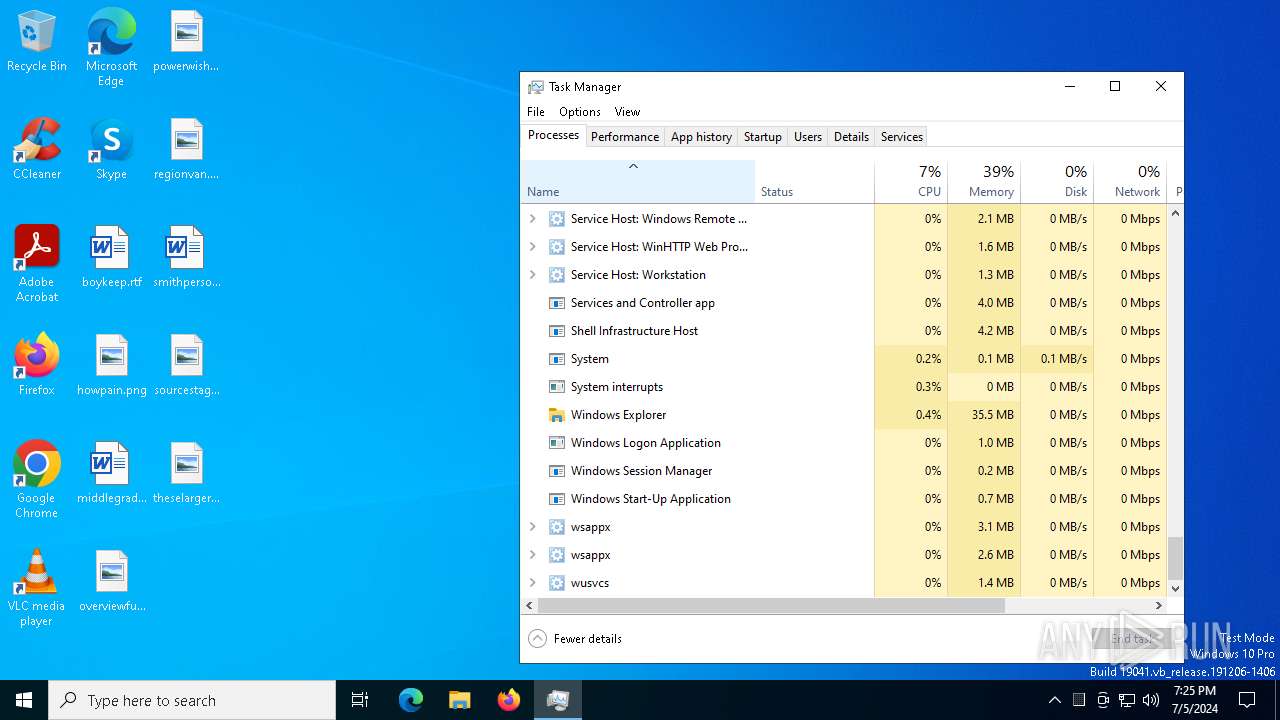This screenshot has height=720, width=1280.
Task: Open Firefox desktop shortcut
Action: (37, 366)
